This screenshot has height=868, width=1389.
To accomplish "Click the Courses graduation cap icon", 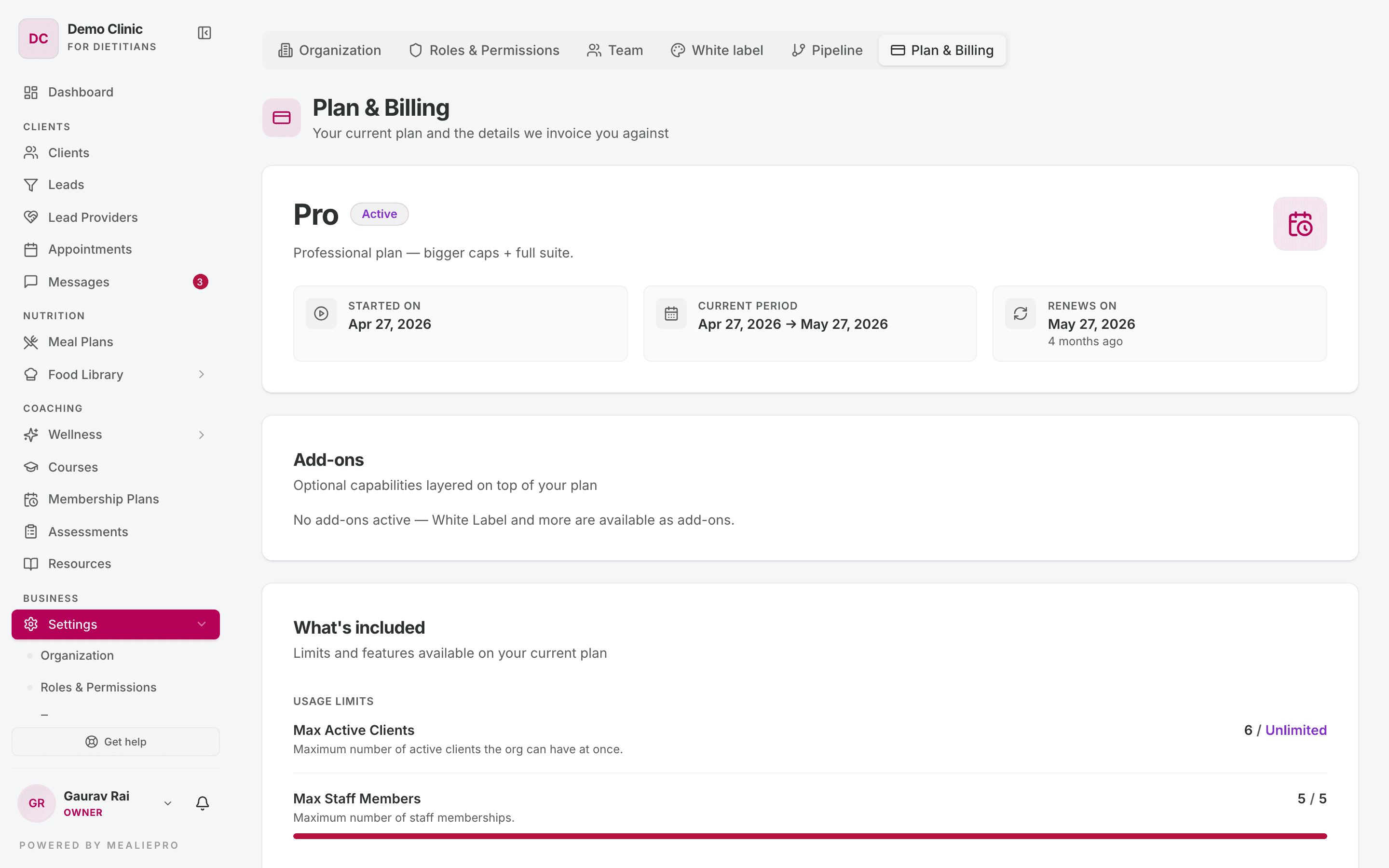I will coord(31,467).
